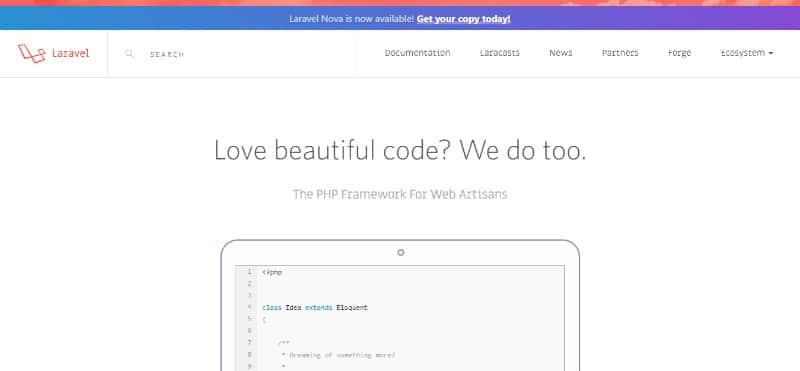Click the Laravel Nova announcement banner text

(x=352, y=19)
